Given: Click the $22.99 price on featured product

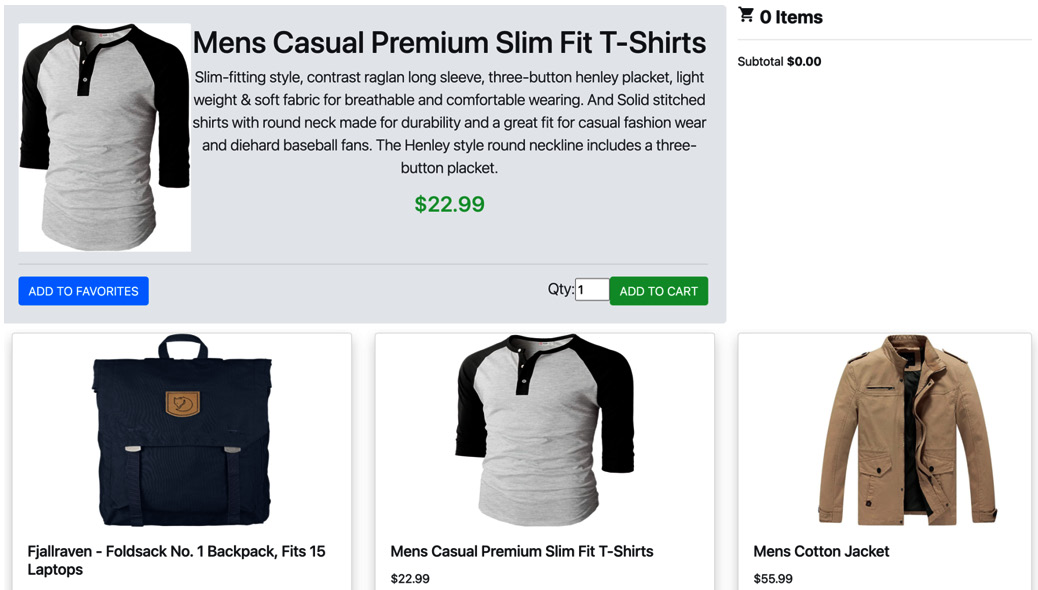Looking at the screenshot, I should coord(449,204).
